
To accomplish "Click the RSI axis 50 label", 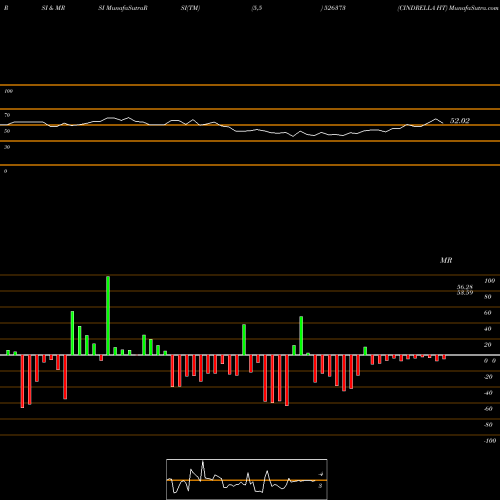I will click(7, 131).
